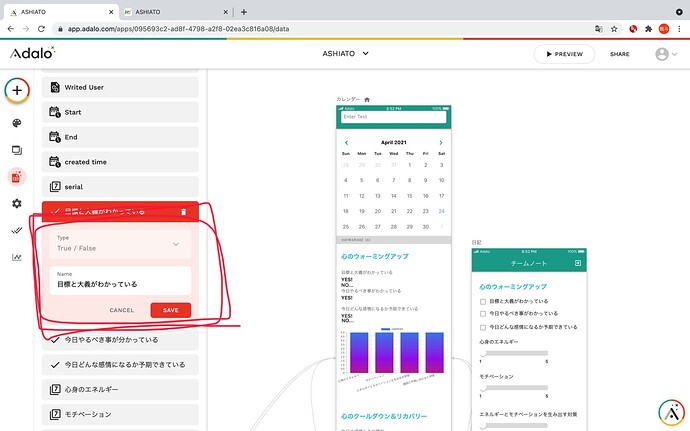Open the Screens icon in sidebar
This screenshot has height=431, width=690.
[x=17, y=150]
